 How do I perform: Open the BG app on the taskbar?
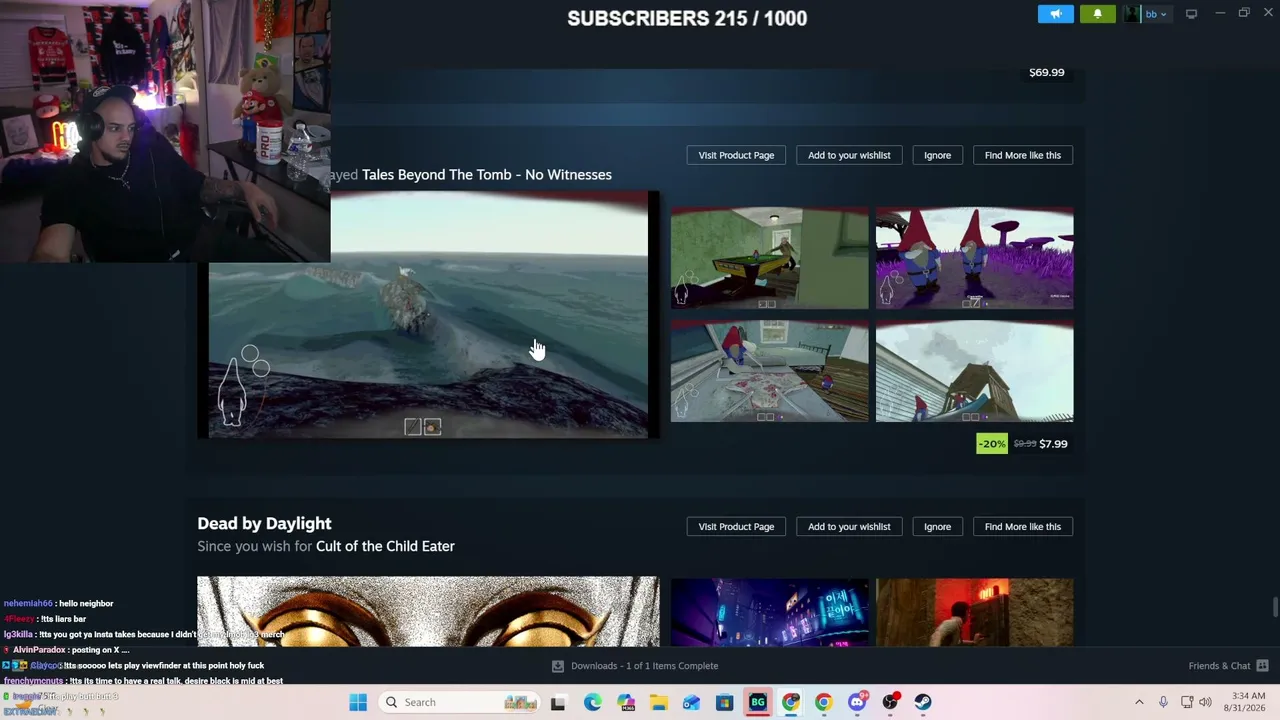[758, 702]
